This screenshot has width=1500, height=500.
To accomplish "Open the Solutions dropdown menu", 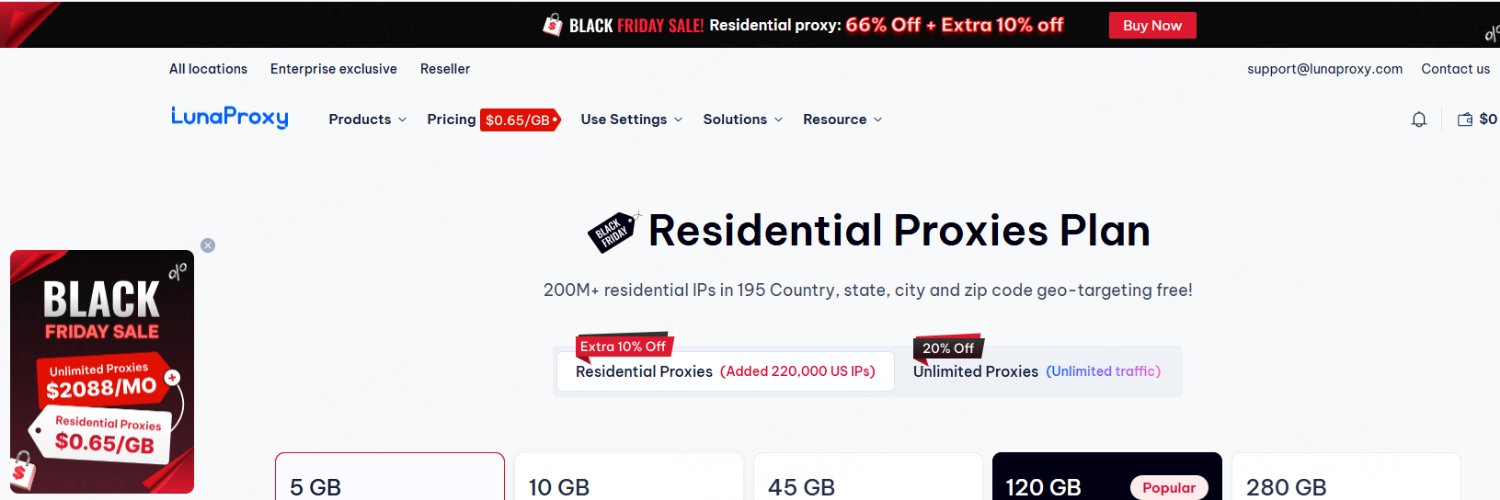I will [x=742, y=120].
